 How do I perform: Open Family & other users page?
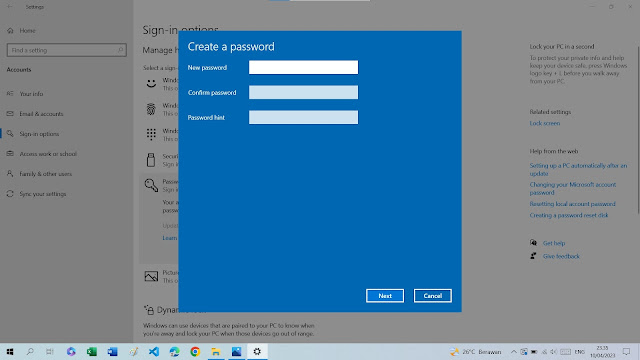(x=46, y=174)
